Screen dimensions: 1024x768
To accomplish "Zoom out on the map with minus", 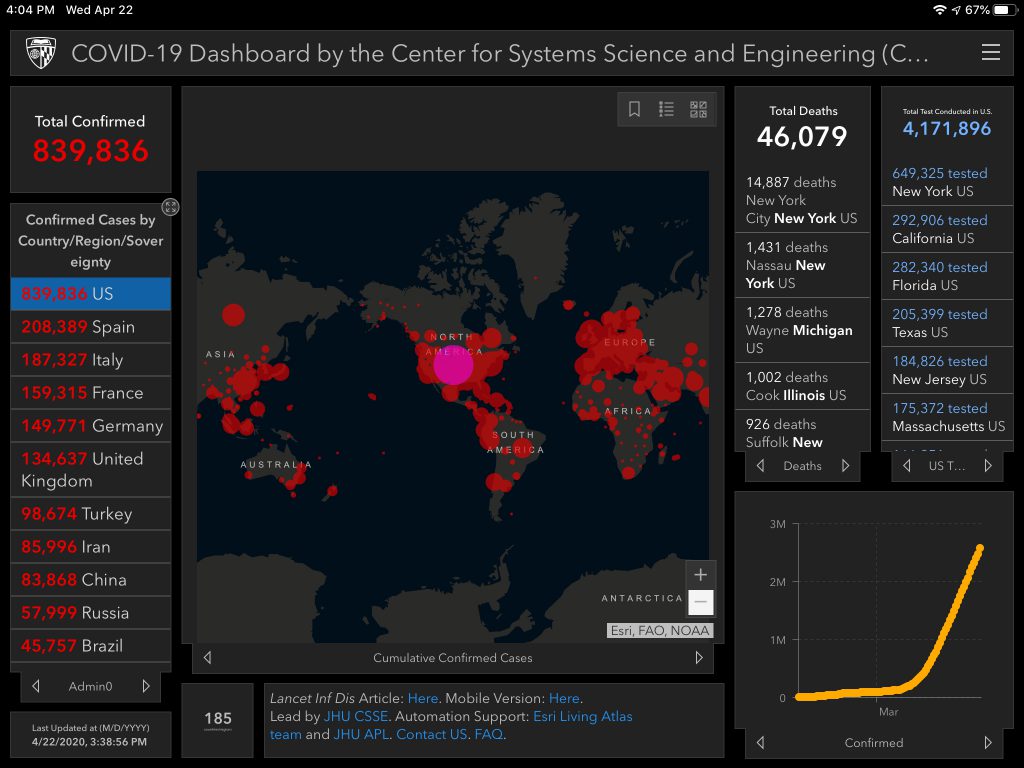I will [x=700, y=602].
